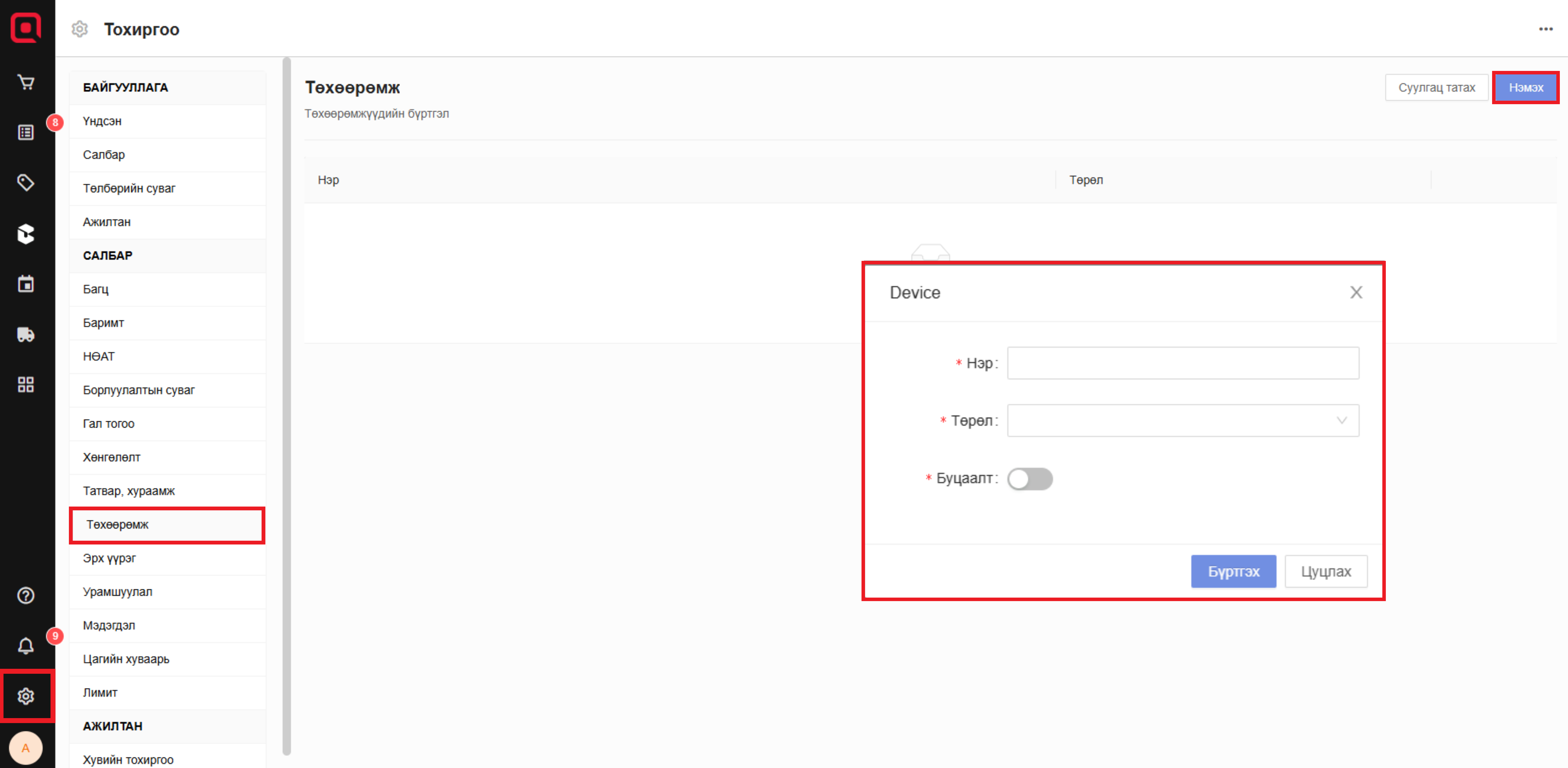
Task: Open the help question mark icon
Action: click(26, 595)
